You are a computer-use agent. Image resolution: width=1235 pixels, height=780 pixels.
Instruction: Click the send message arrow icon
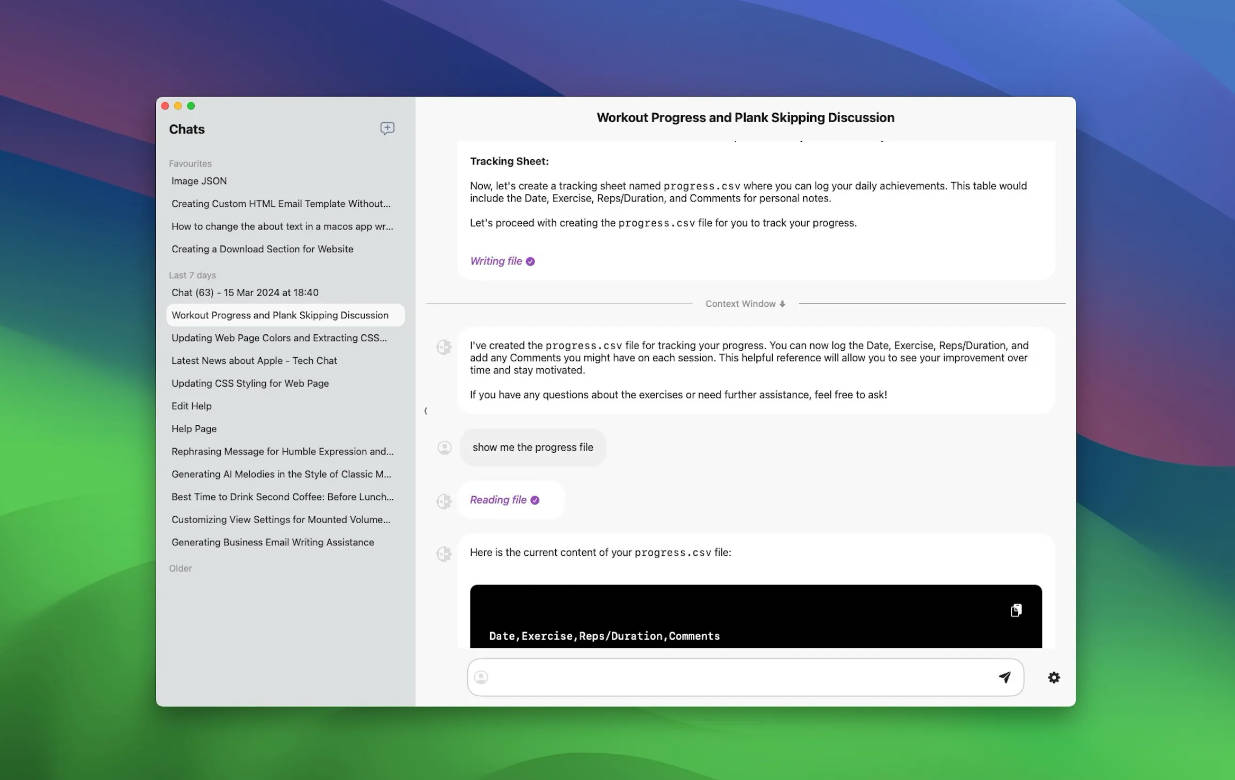(x=1004, y=677)
